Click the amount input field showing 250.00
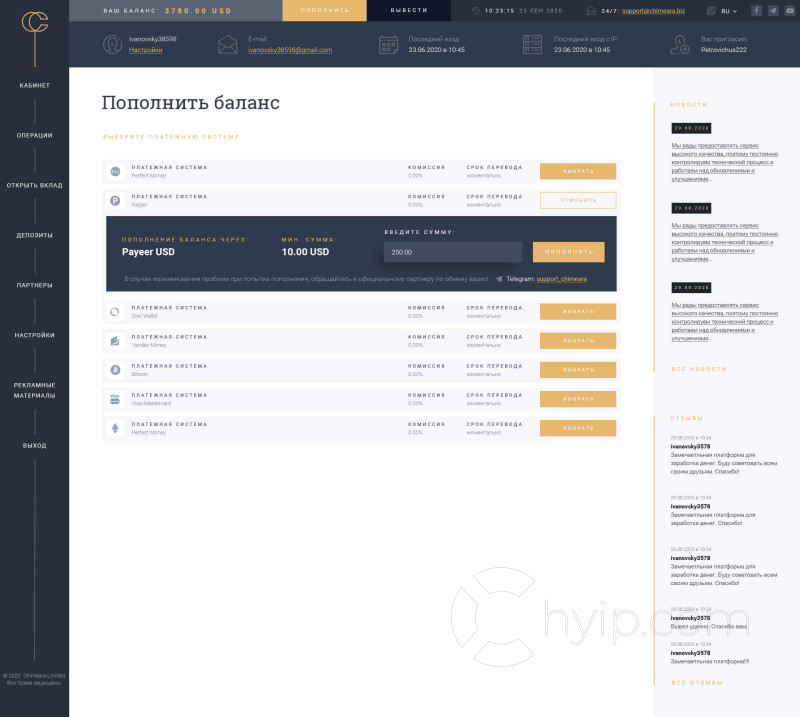800x717 pixels. [453, 252]
